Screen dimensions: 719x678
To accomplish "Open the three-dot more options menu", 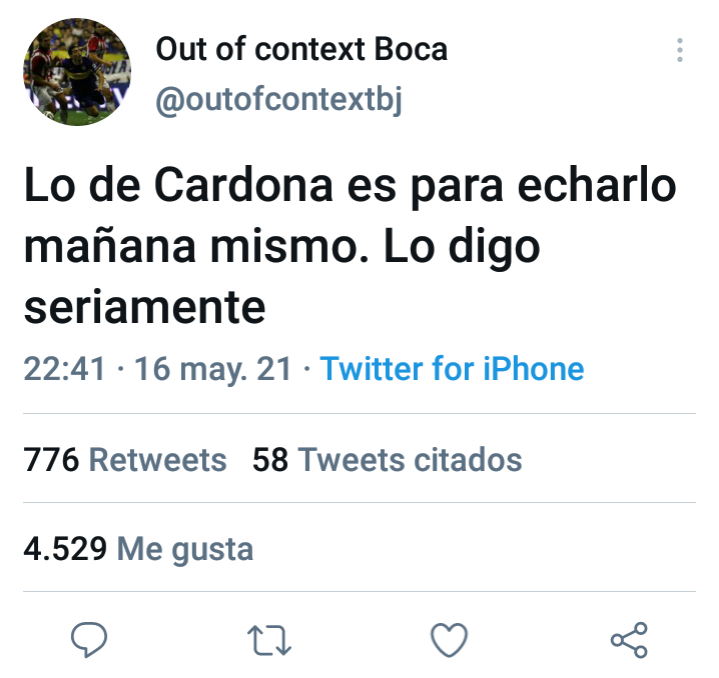I will tap(680, 50).
